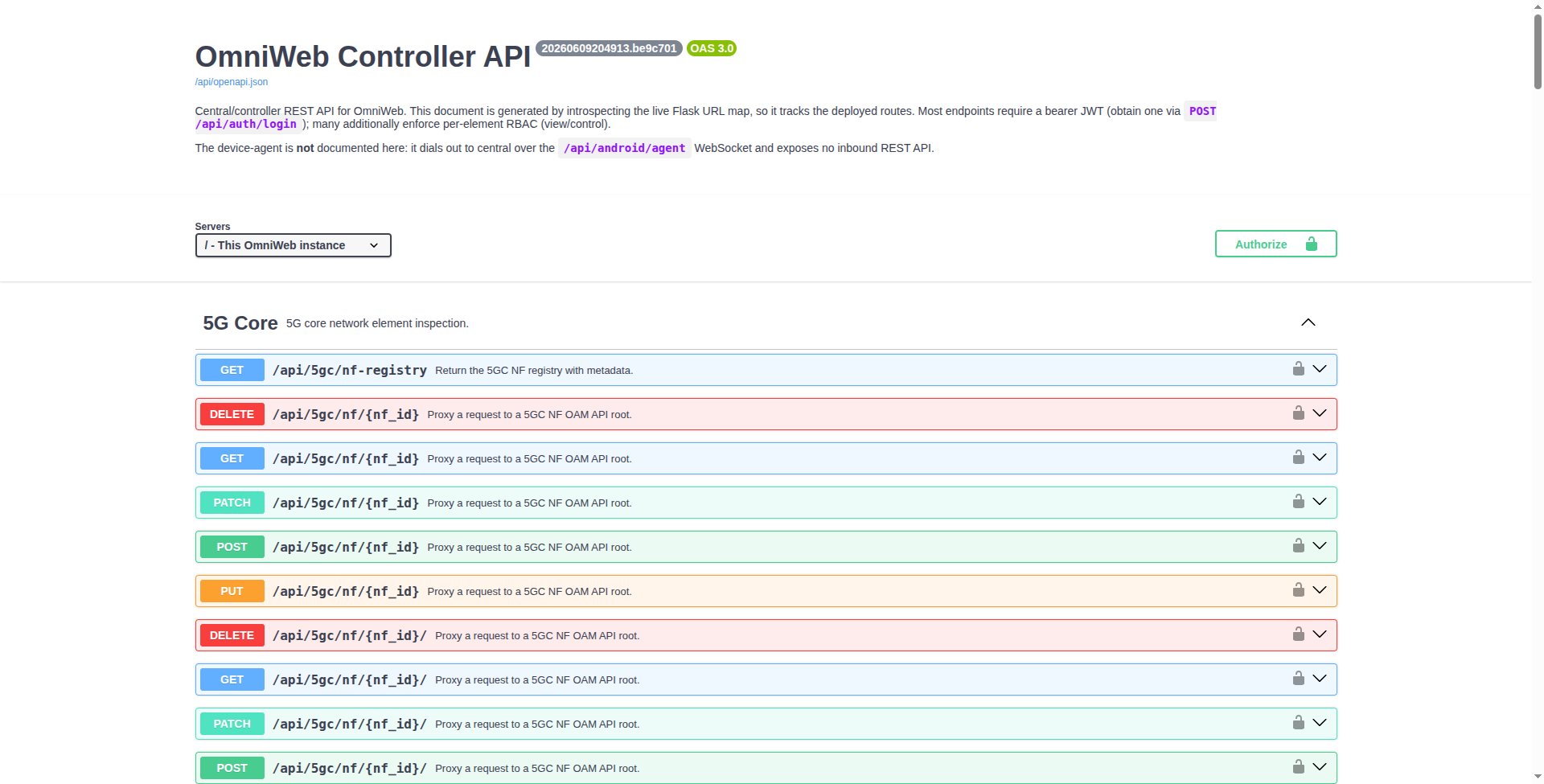Click the lock icon on GET /api/5gc/nf-registry row
This screenshot has height=784, width=1544.
(x=1298, y=369)
